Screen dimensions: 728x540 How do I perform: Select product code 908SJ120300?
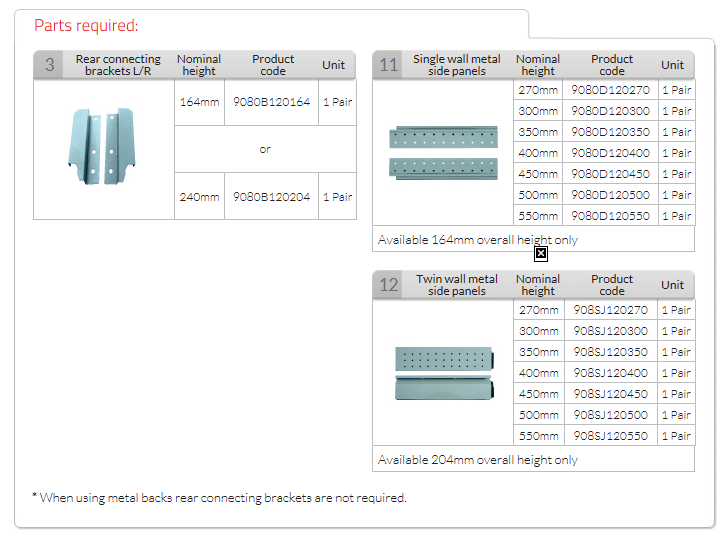(610, 331)
